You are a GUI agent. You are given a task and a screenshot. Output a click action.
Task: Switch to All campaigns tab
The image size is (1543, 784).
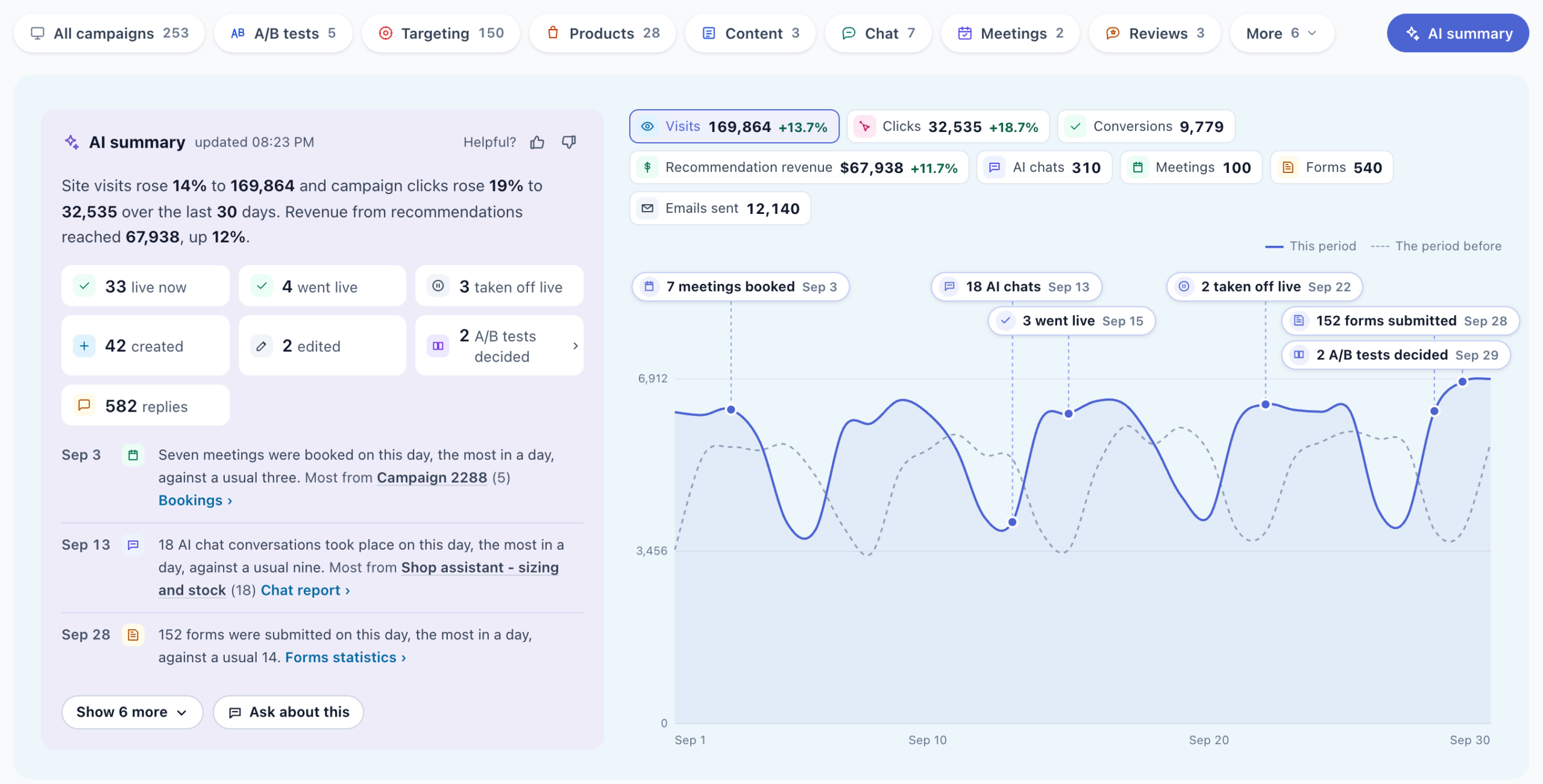tap(109, 33)
